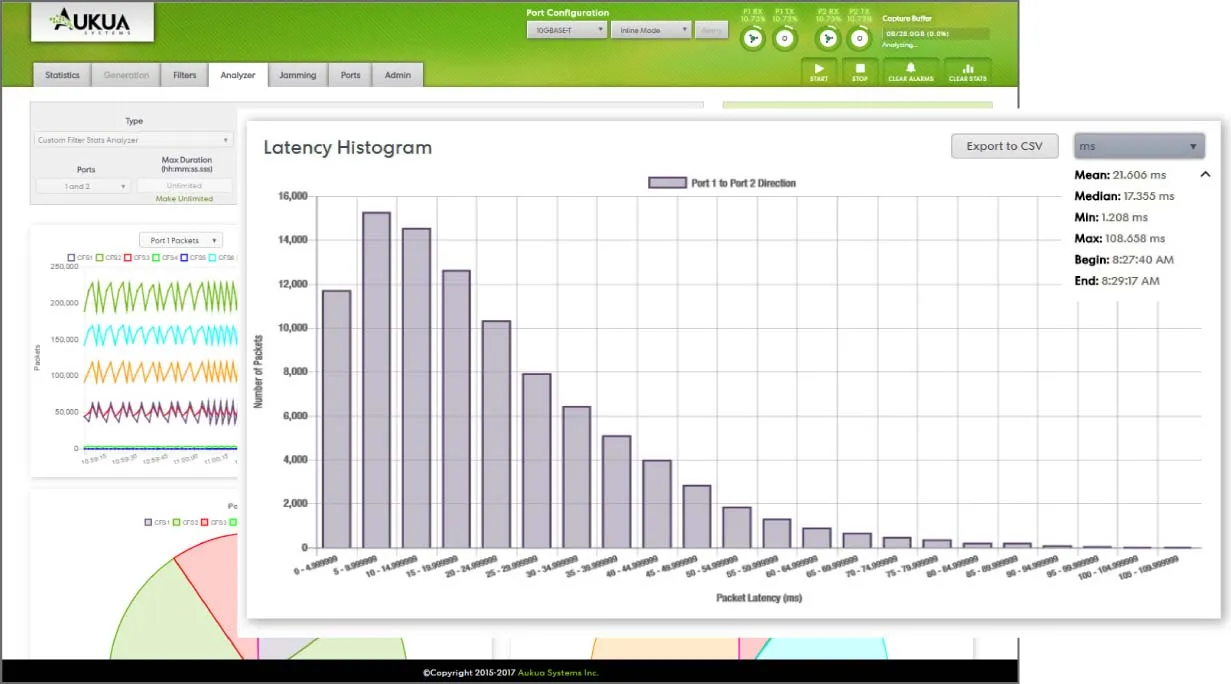Toggle the CFS5 series in the line chart legend
Image resolution: width=1231 pixels, height=684 pixels.
click(195, 258)
